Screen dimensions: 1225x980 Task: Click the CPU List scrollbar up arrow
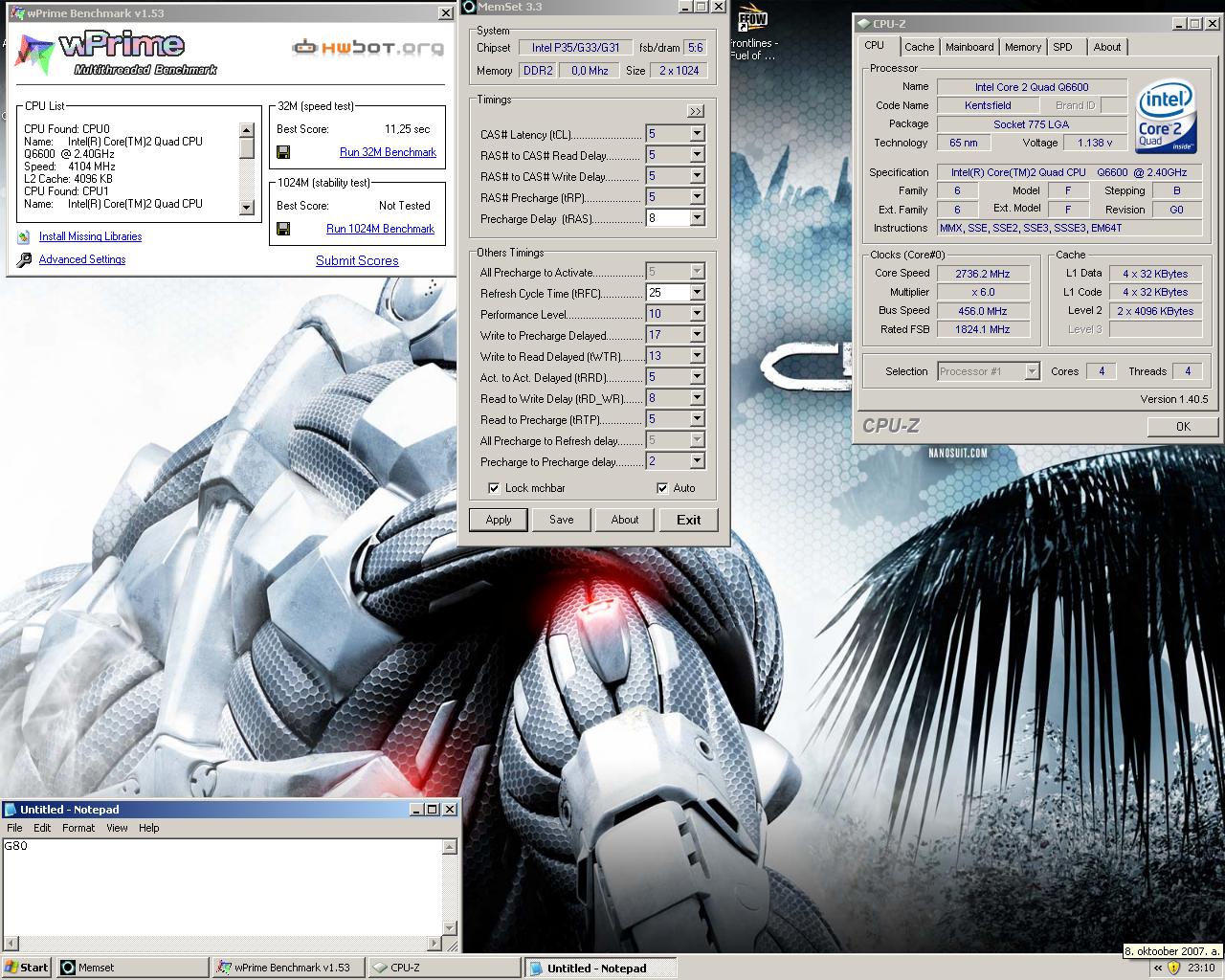(246, 130)
